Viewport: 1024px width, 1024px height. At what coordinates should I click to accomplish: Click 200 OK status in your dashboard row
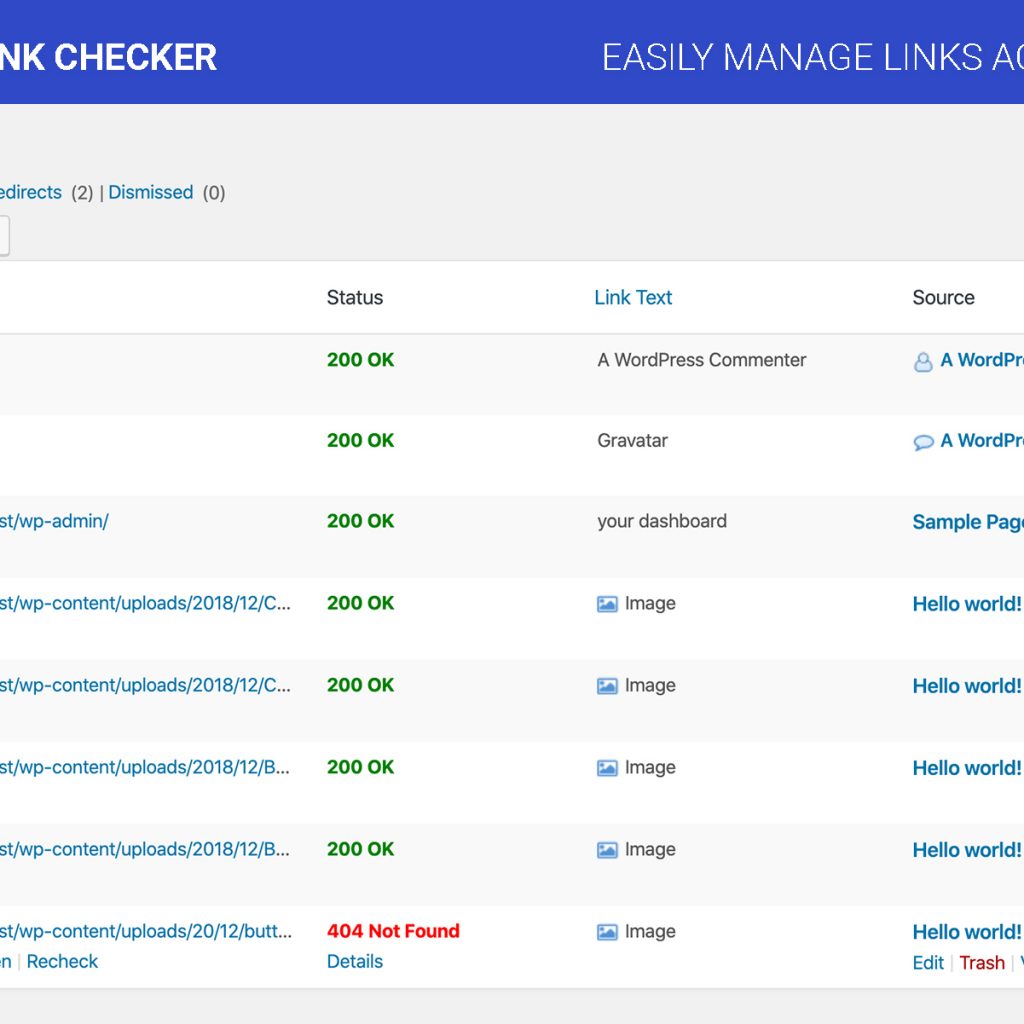click(361, 521)
